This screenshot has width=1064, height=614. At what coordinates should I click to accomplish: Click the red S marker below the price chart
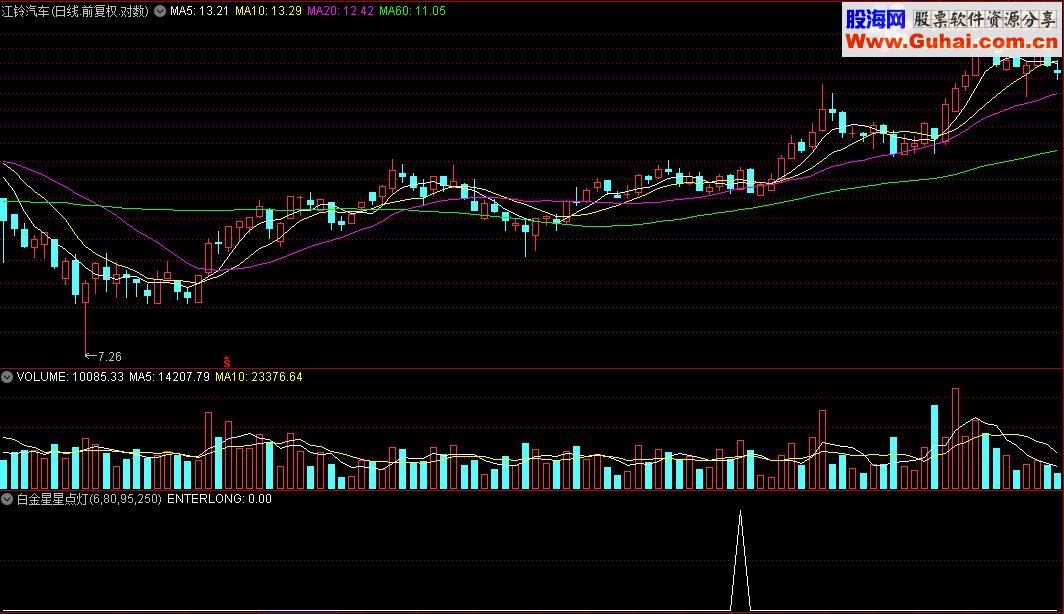coord(227,362)
